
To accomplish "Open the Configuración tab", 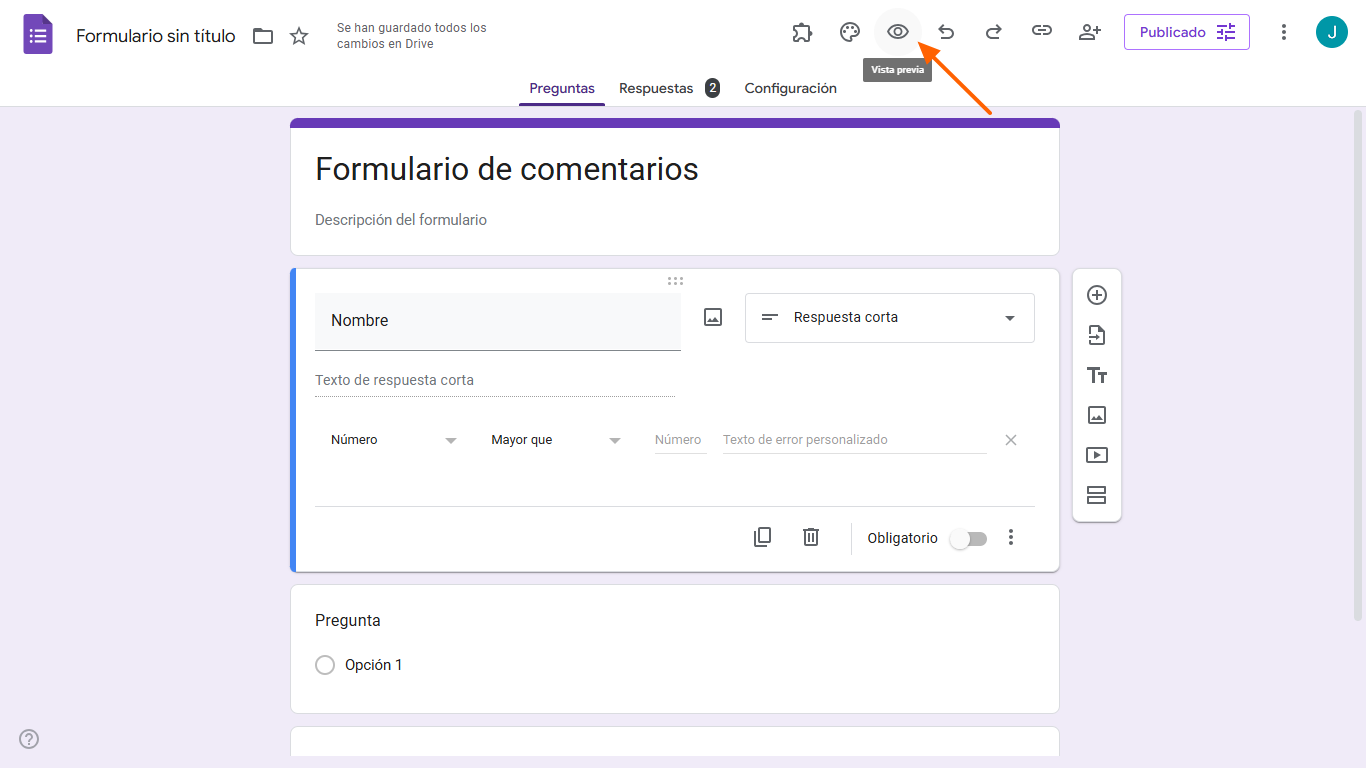I will click(790, 88).
